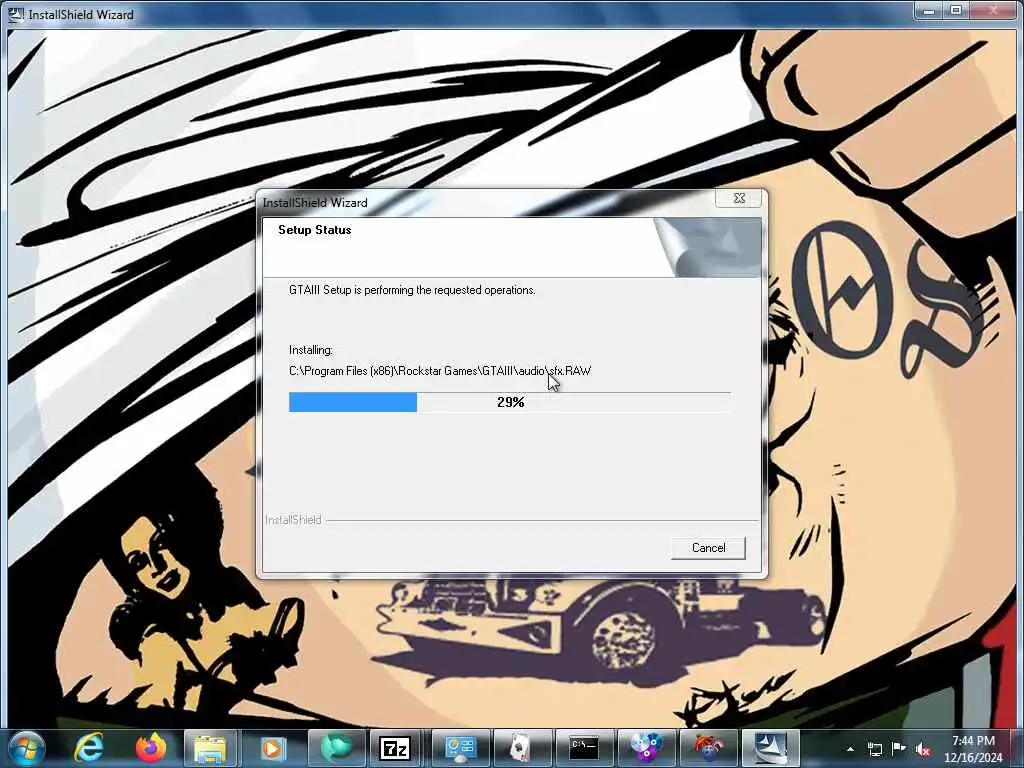Open 7-Zip from the taskbar

click(394, 748)
